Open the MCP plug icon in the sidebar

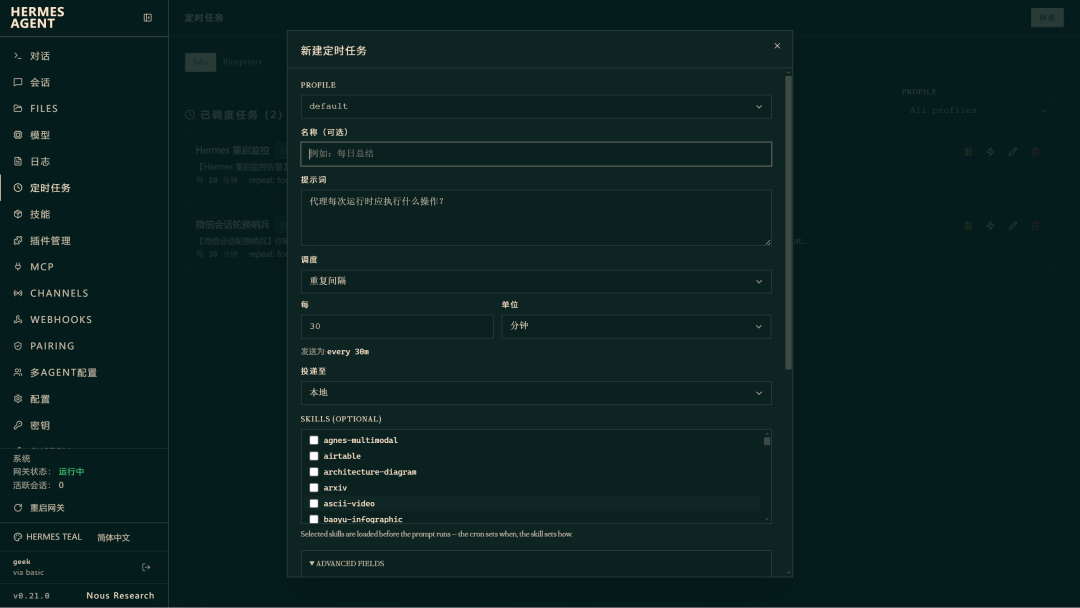click(18, 266)
